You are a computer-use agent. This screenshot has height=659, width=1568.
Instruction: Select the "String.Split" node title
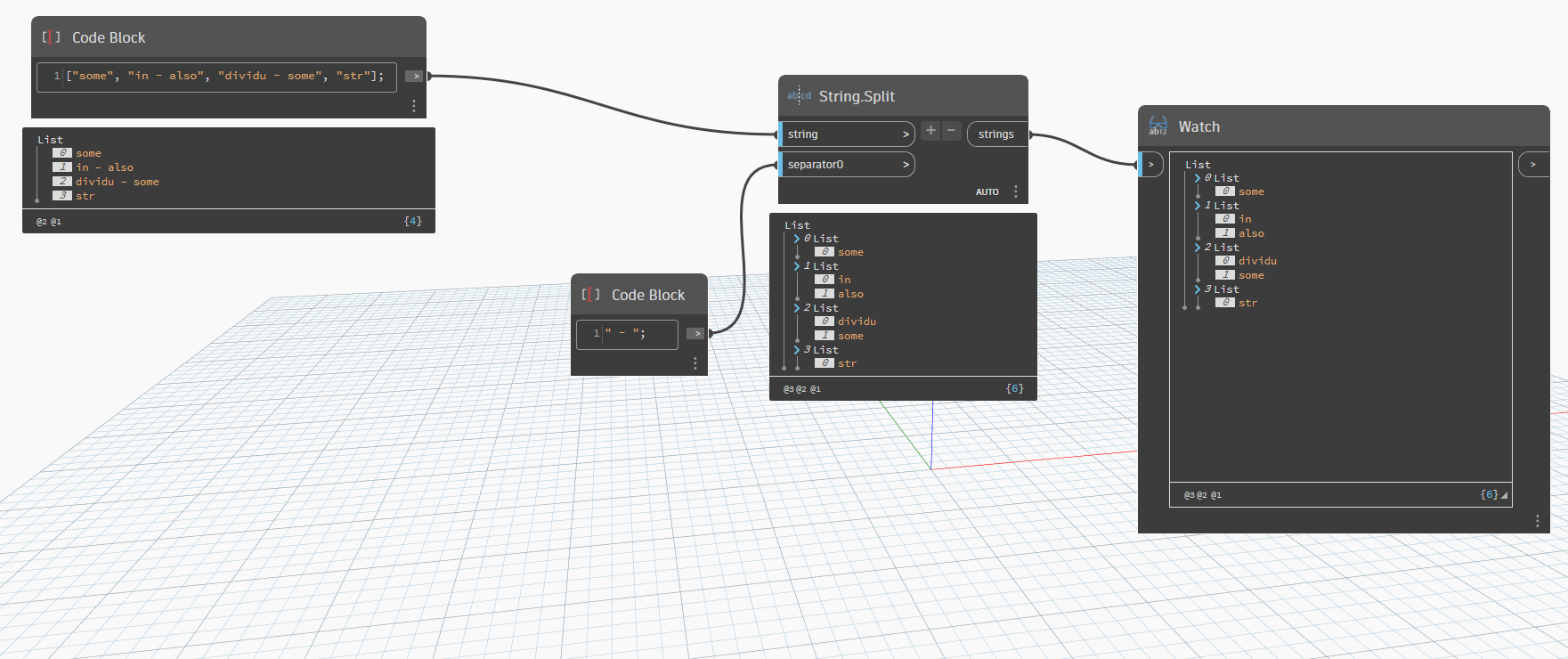click(857, 96)
